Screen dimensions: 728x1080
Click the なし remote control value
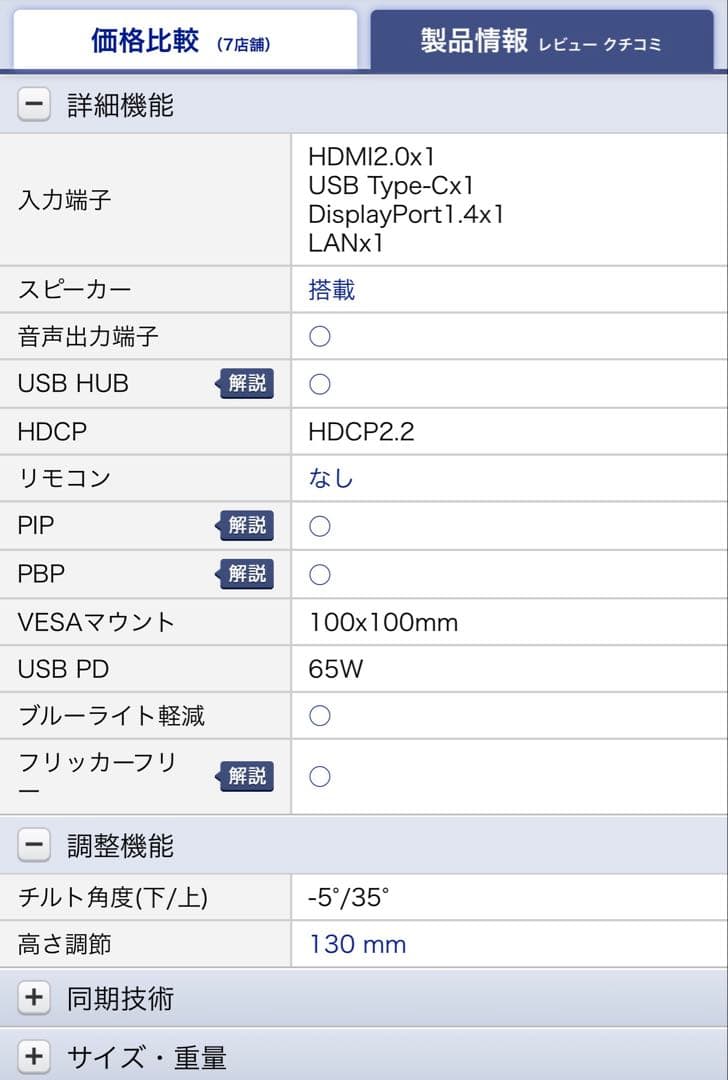point(330,478)
